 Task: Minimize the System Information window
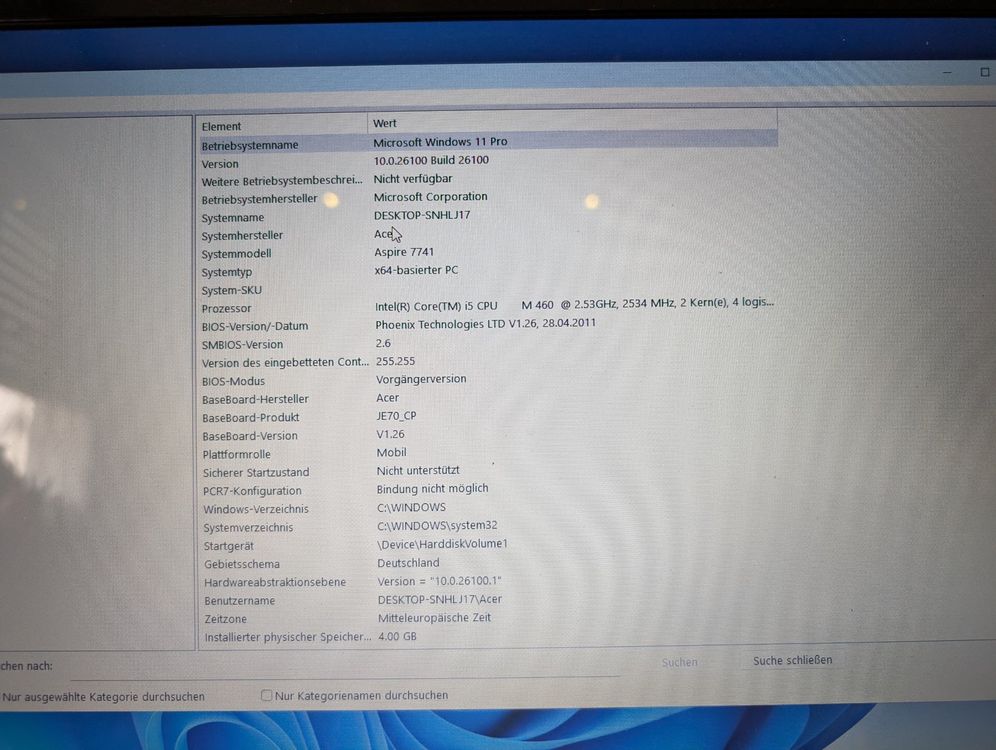pos(946,72)
